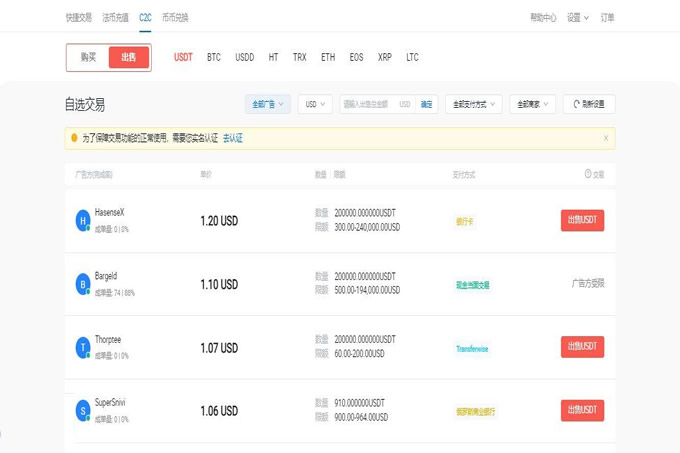Confirm amount with 确定 button
The image size is (680, 453).
tap(426, 104)
